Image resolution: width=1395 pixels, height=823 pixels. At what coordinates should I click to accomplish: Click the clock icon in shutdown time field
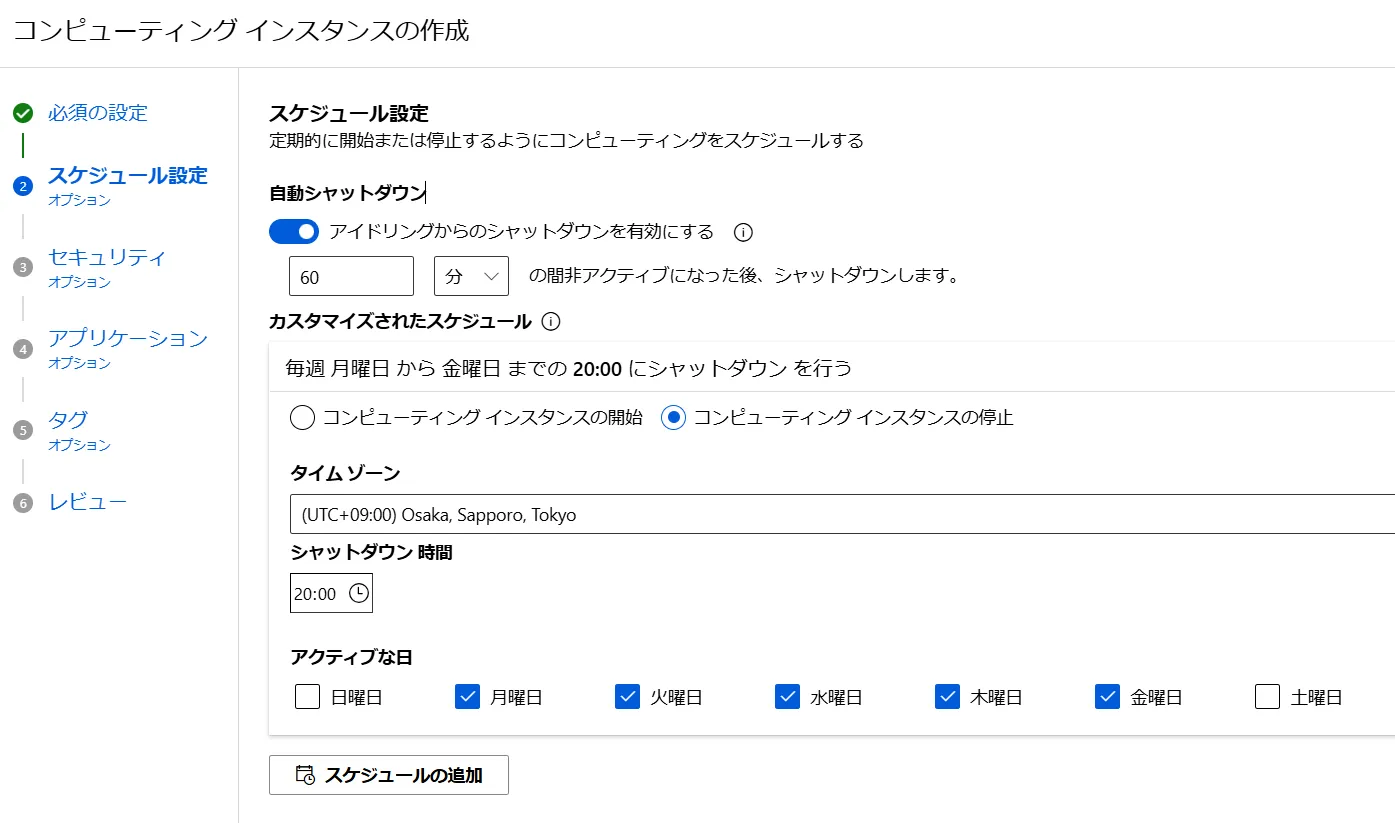click(x=358, y=593)
